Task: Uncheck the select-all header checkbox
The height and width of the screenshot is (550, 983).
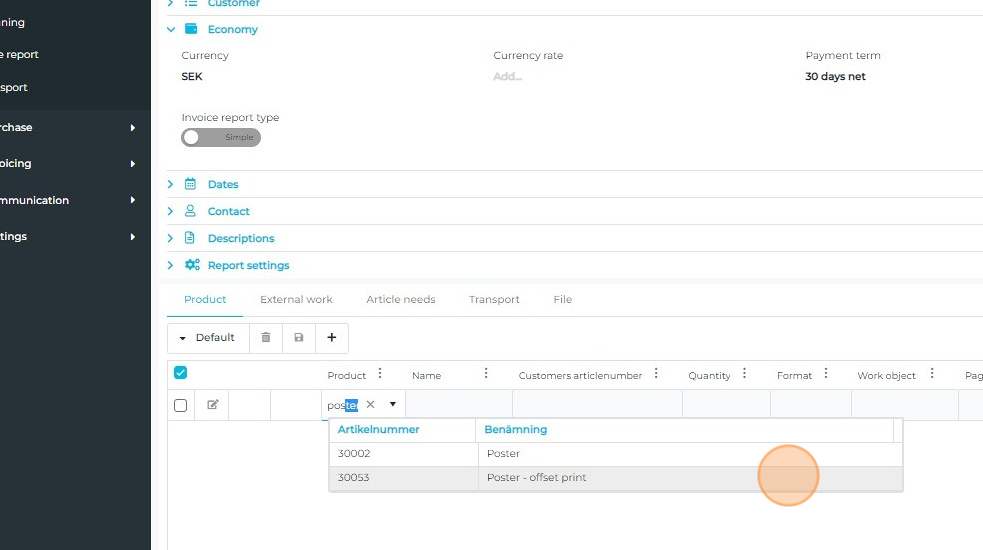Action: point(181,374)
